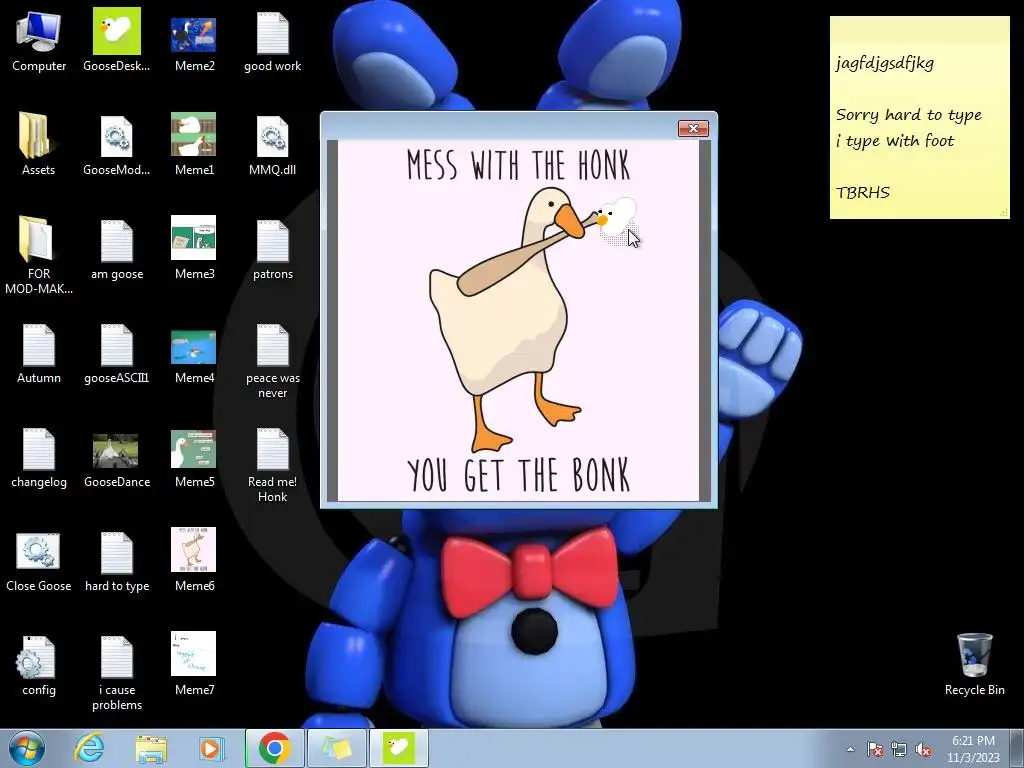Screen dimensions: 1024x768
Task: Open the patrons text file
Action: tap(272, 248)
